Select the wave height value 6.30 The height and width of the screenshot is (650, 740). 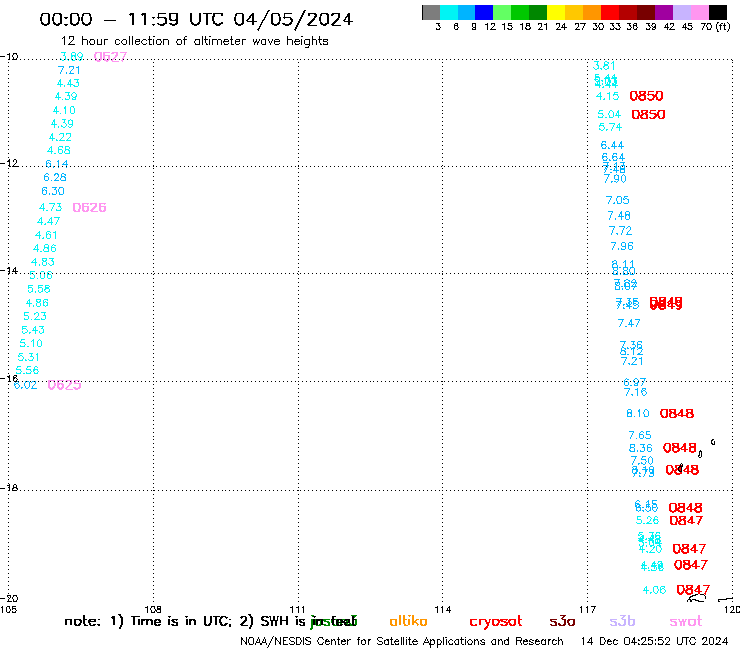[x=53, y=191]
